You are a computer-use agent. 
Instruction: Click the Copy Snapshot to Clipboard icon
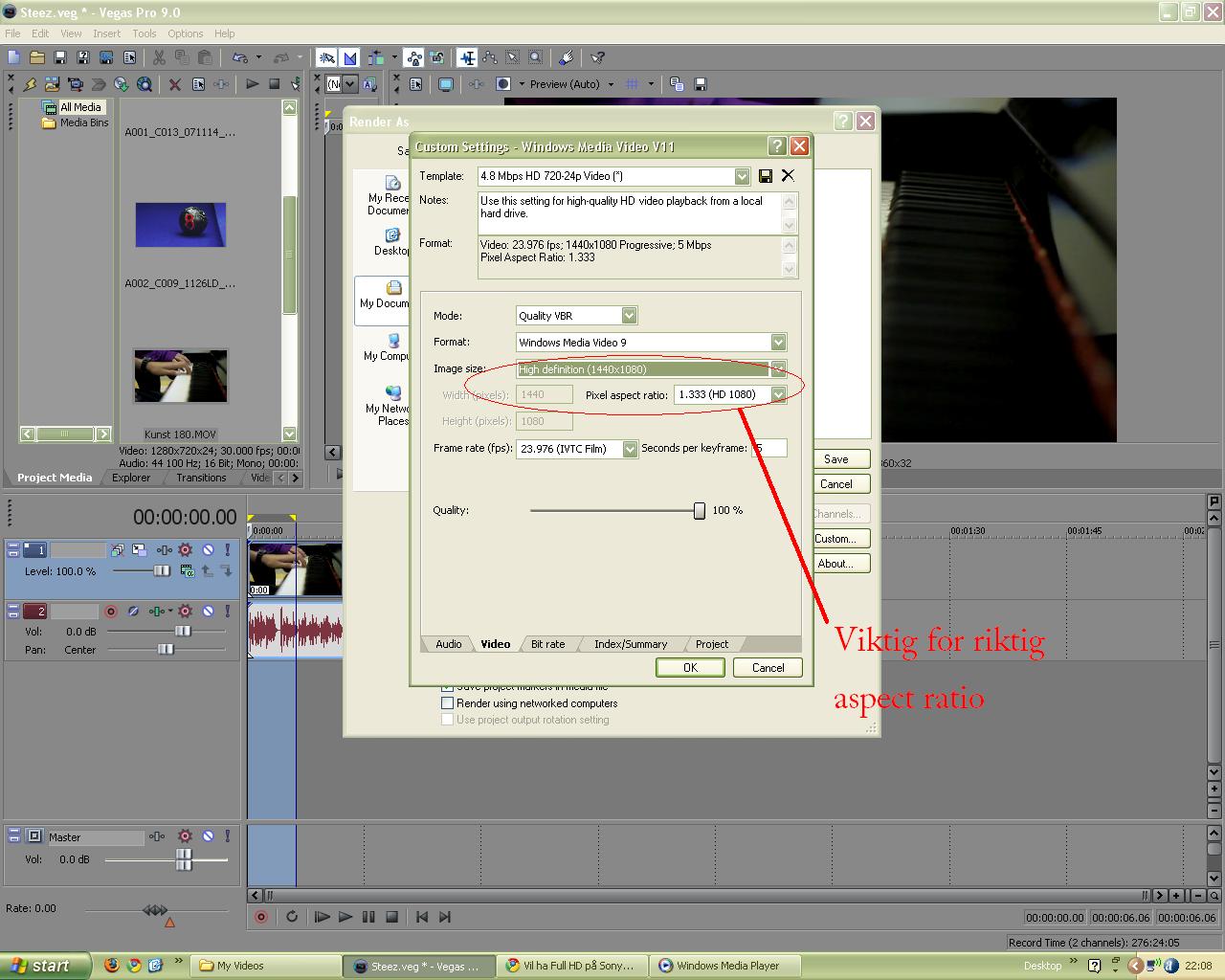point(677,84)
